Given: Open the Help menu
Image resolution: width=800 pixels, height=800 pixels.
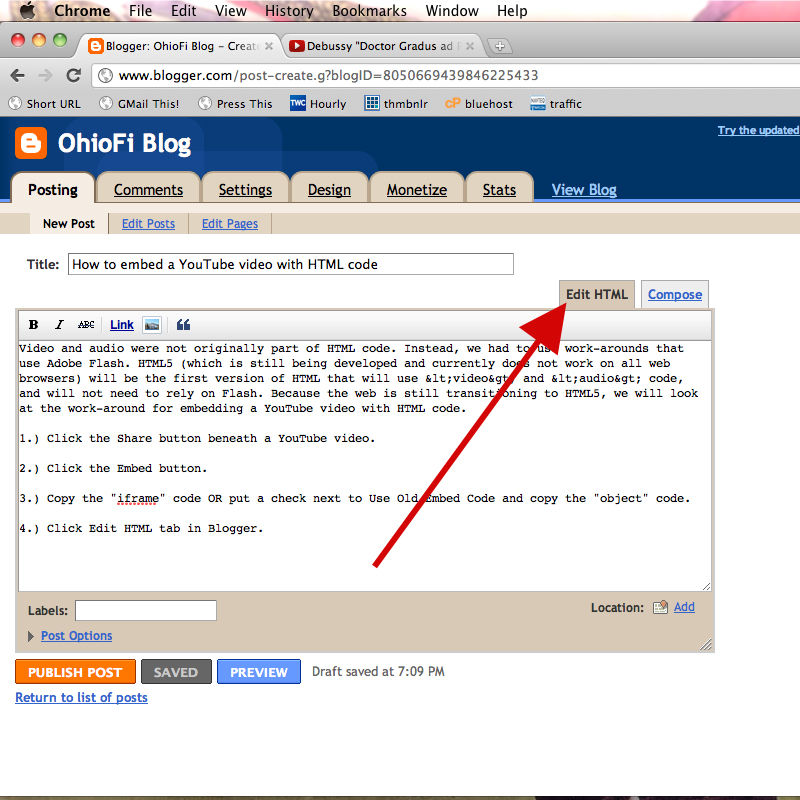Looking at the screenshot, I should [x=512, y=11].
